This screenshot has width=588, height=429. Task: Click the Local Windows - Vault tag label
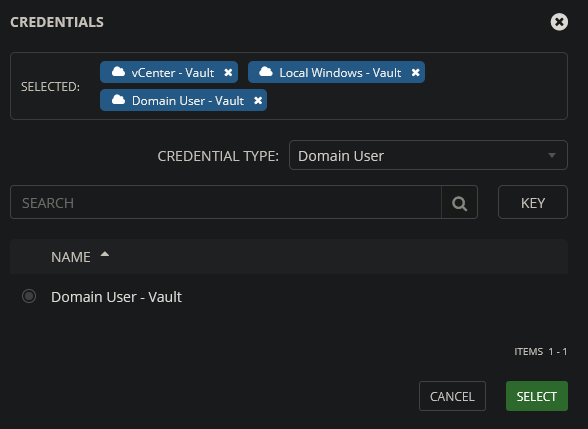click(x=340, y=73)
